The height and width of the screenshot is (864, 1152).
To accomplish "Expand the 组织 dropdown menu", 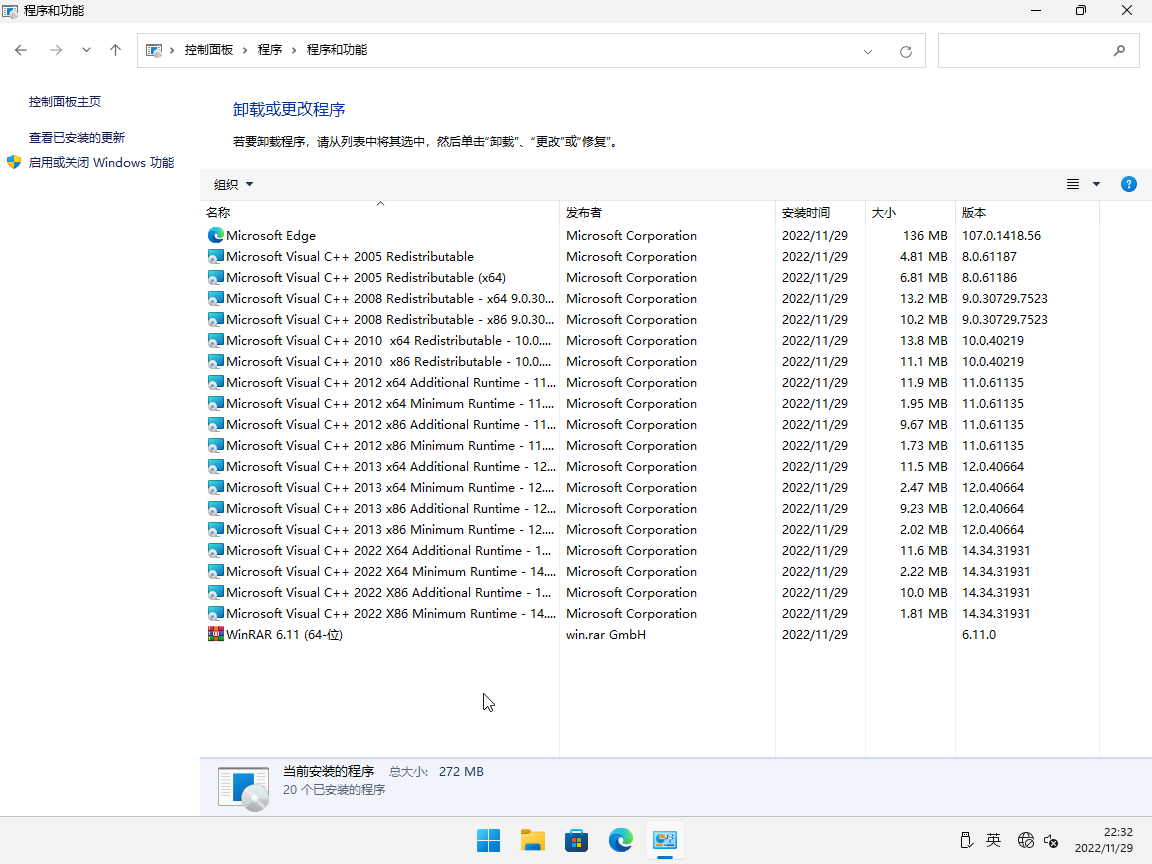I will (x=233, y=184).
